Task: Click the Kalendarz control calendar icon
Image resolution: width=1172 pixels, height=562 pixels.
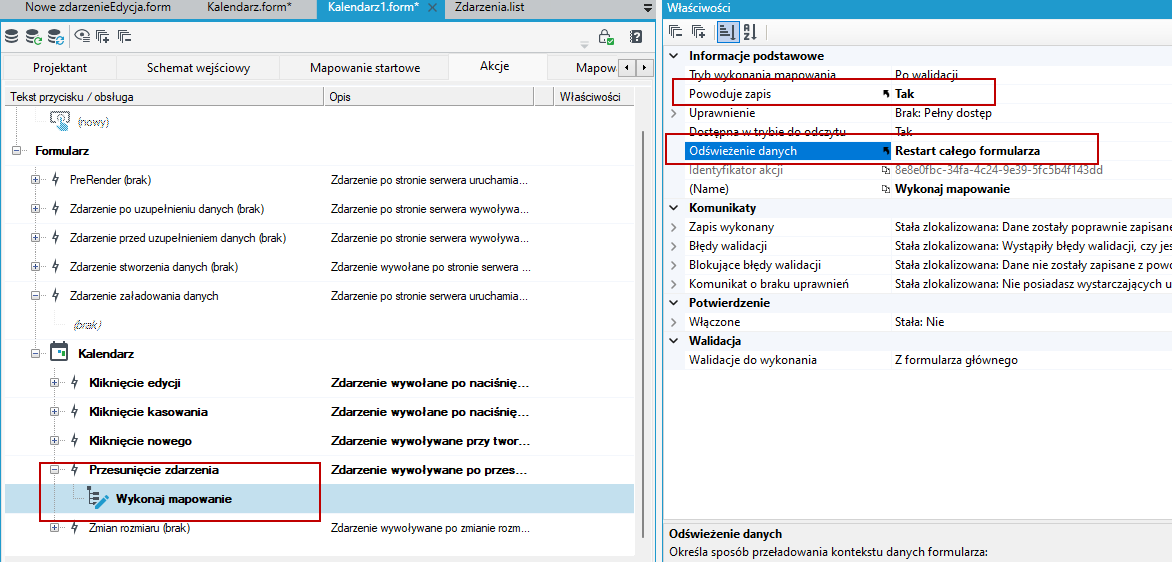Action: pos(59,353)
